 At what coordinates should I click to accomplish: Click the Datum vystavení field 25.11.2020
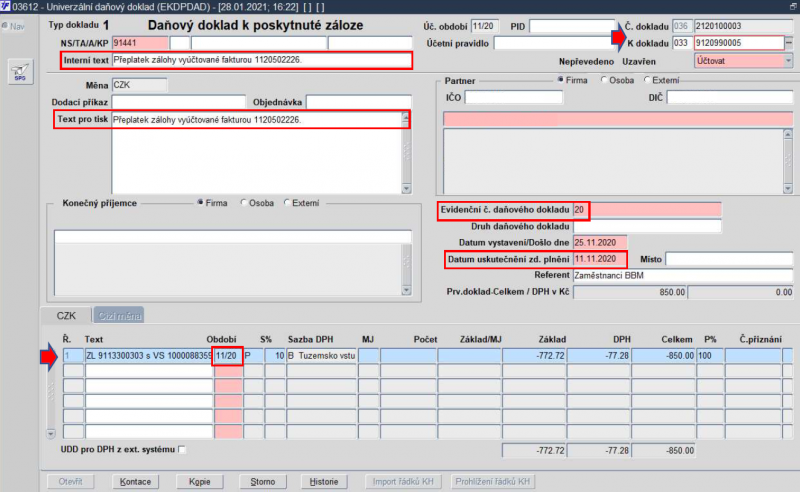tap(600, 242)
